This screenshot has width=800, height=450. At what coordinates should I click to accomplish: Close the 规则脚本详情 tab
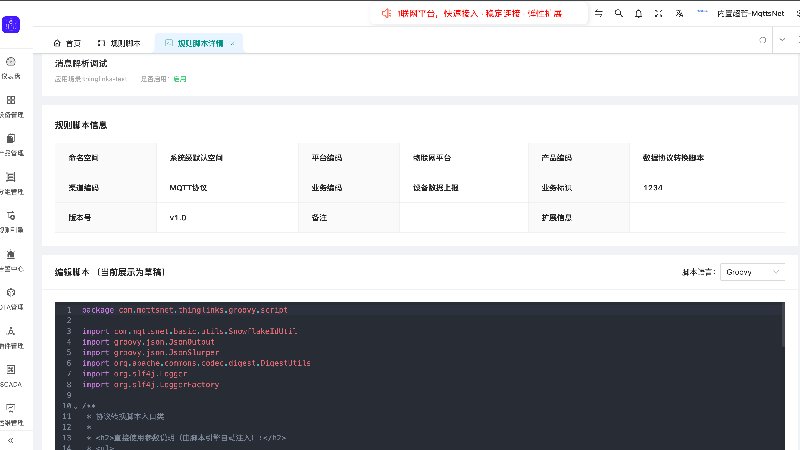(232, 44)
